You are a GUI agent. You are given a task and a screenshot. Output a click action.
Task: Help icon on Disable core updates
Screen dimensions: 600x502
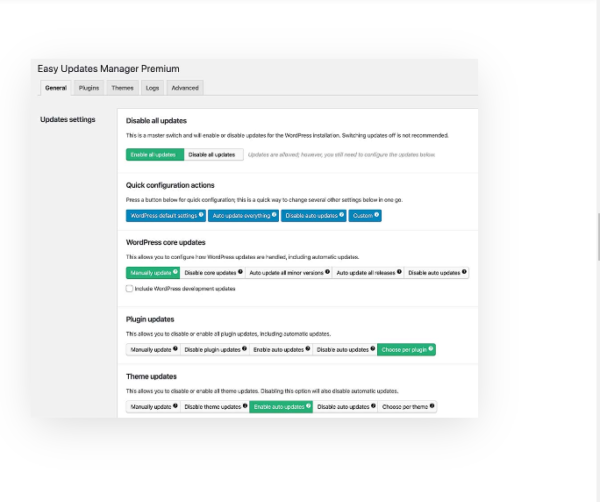(240, 272)
